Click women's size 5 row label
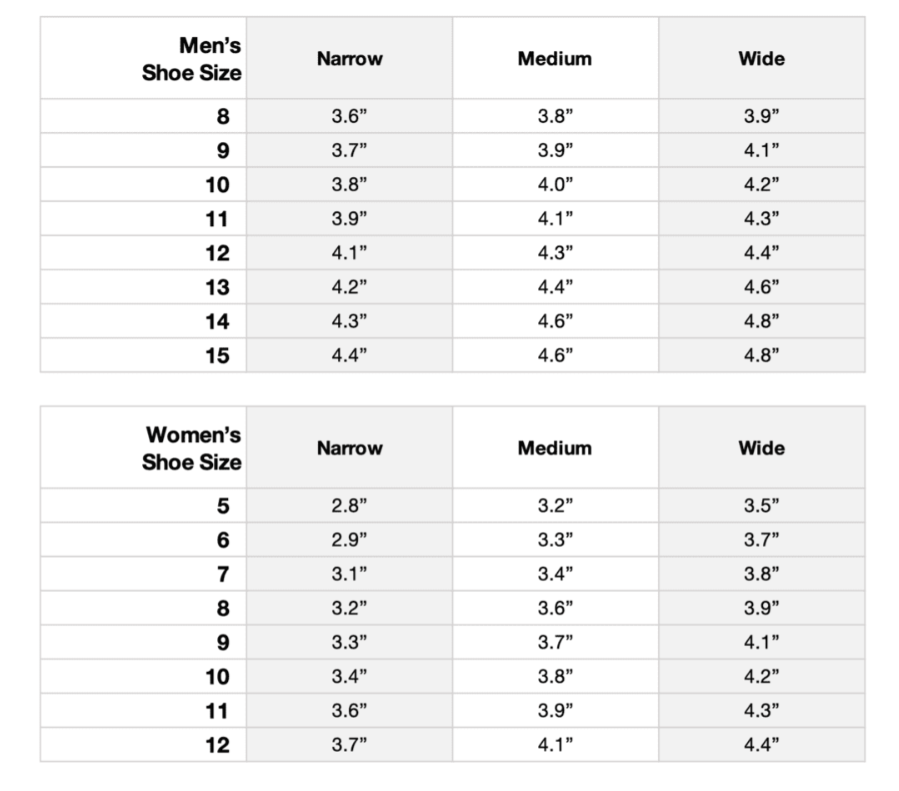The image size is (899, 791). tap(223, 506)
